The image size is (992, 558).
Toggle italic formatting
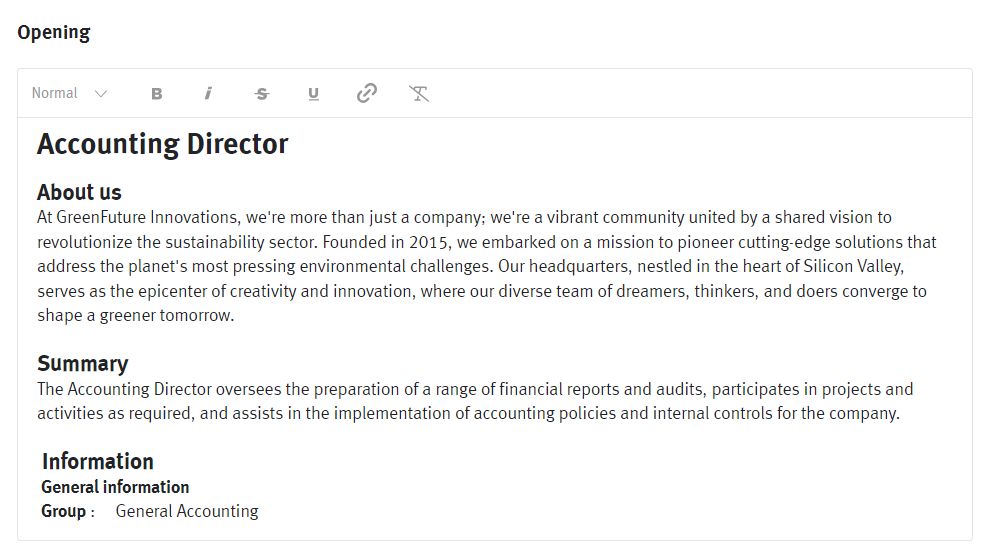pos(208,94)
